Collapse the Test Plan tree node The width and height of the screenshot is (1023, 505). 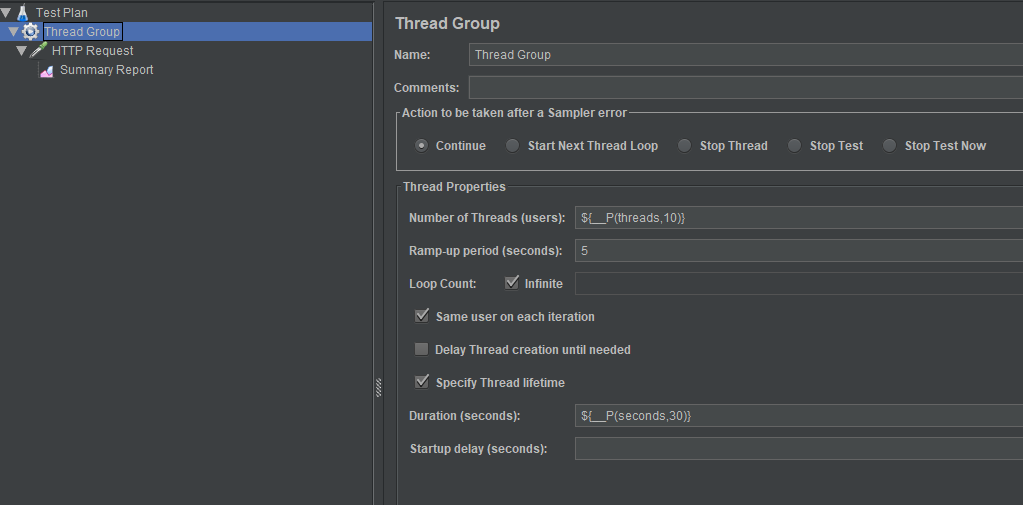pyautogui.click(x=7, y=13)
